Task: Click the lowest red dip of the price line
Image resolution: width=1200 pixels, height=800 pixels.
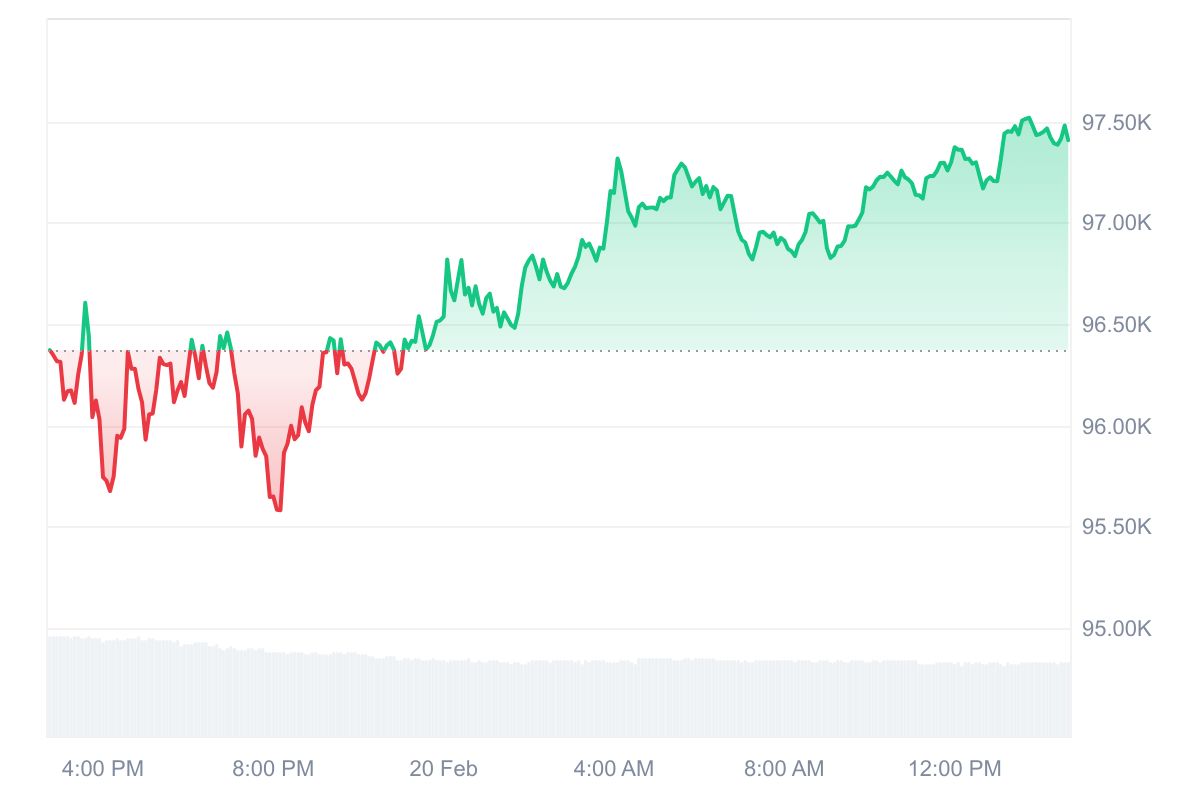Action: pos(279,510)
